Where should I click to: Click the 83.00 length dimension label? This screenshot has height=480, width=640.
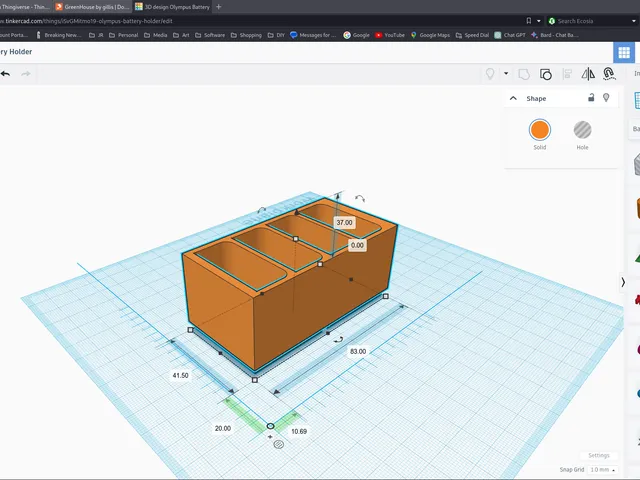(358, 351)
